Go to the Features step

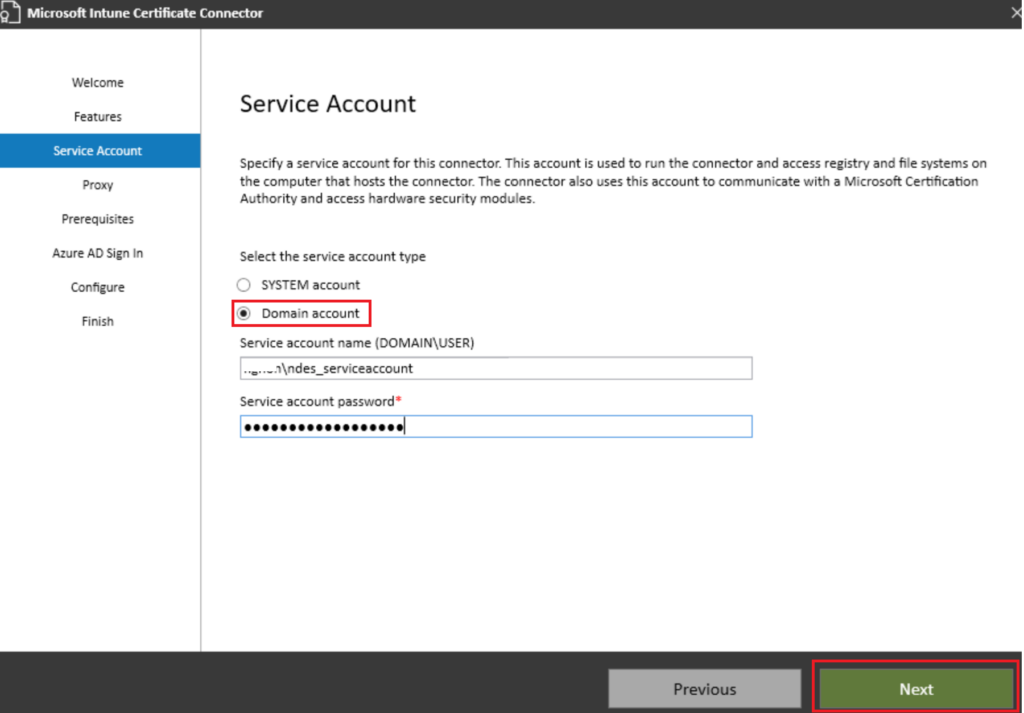(98, 116)
